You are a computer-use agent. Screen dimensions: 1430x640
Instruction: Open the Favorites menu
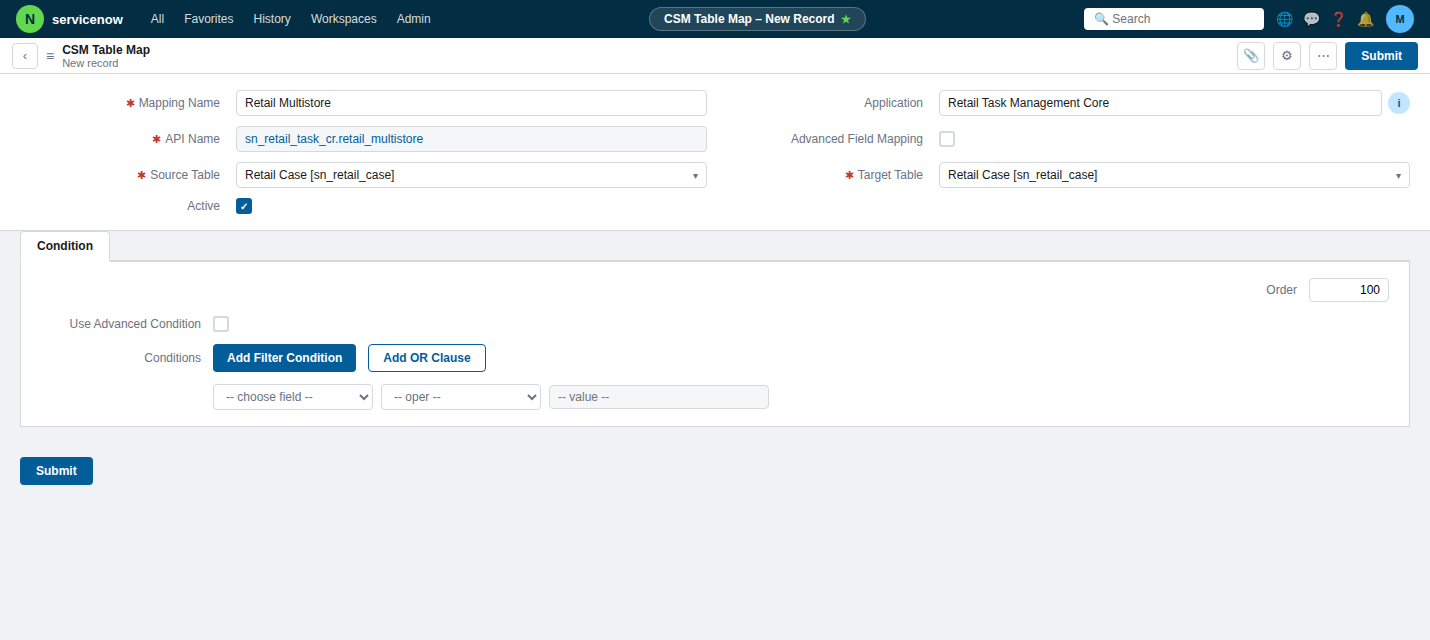[209, 19]
